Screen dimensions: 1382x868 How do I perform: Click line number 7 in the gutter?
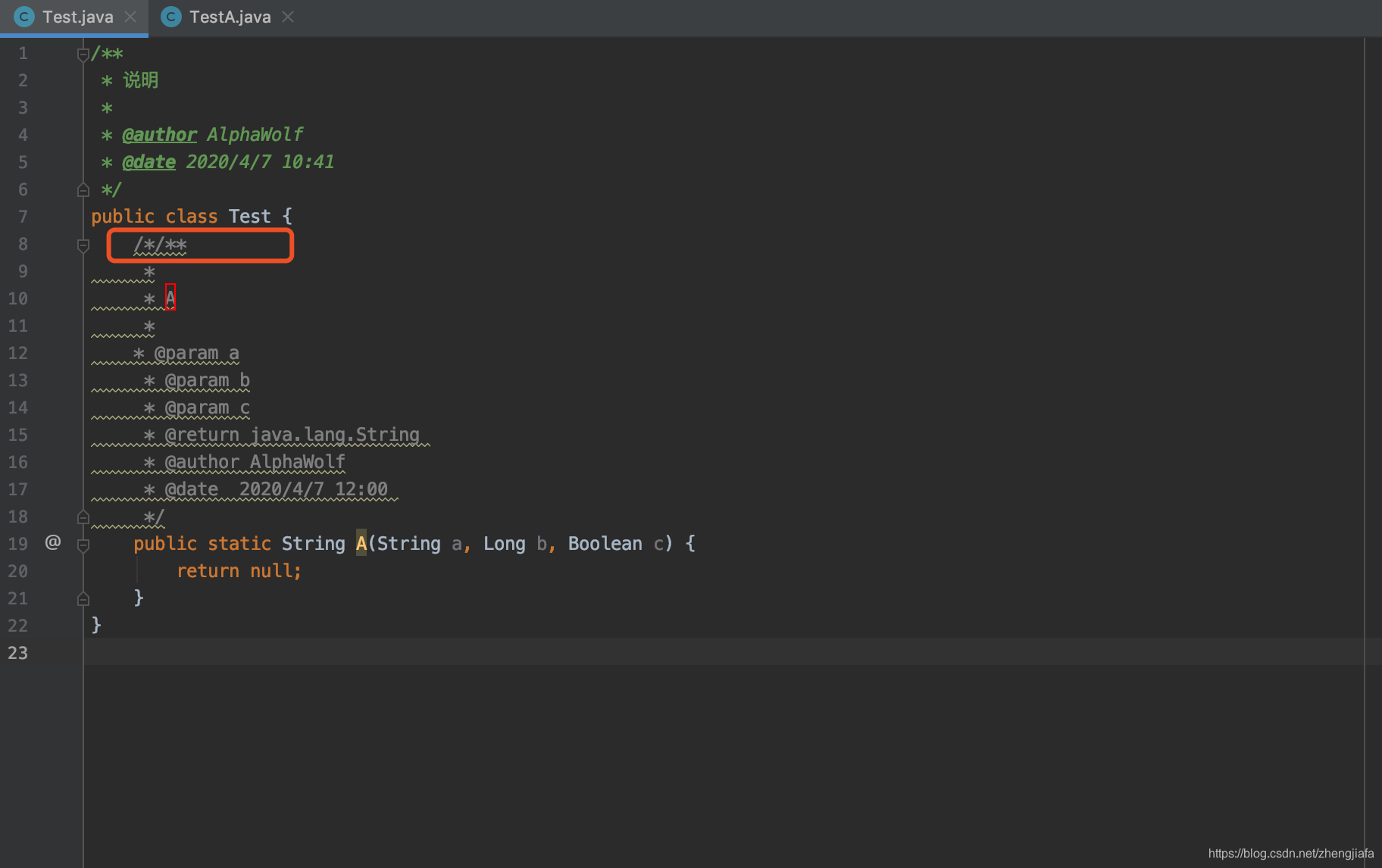23,217
